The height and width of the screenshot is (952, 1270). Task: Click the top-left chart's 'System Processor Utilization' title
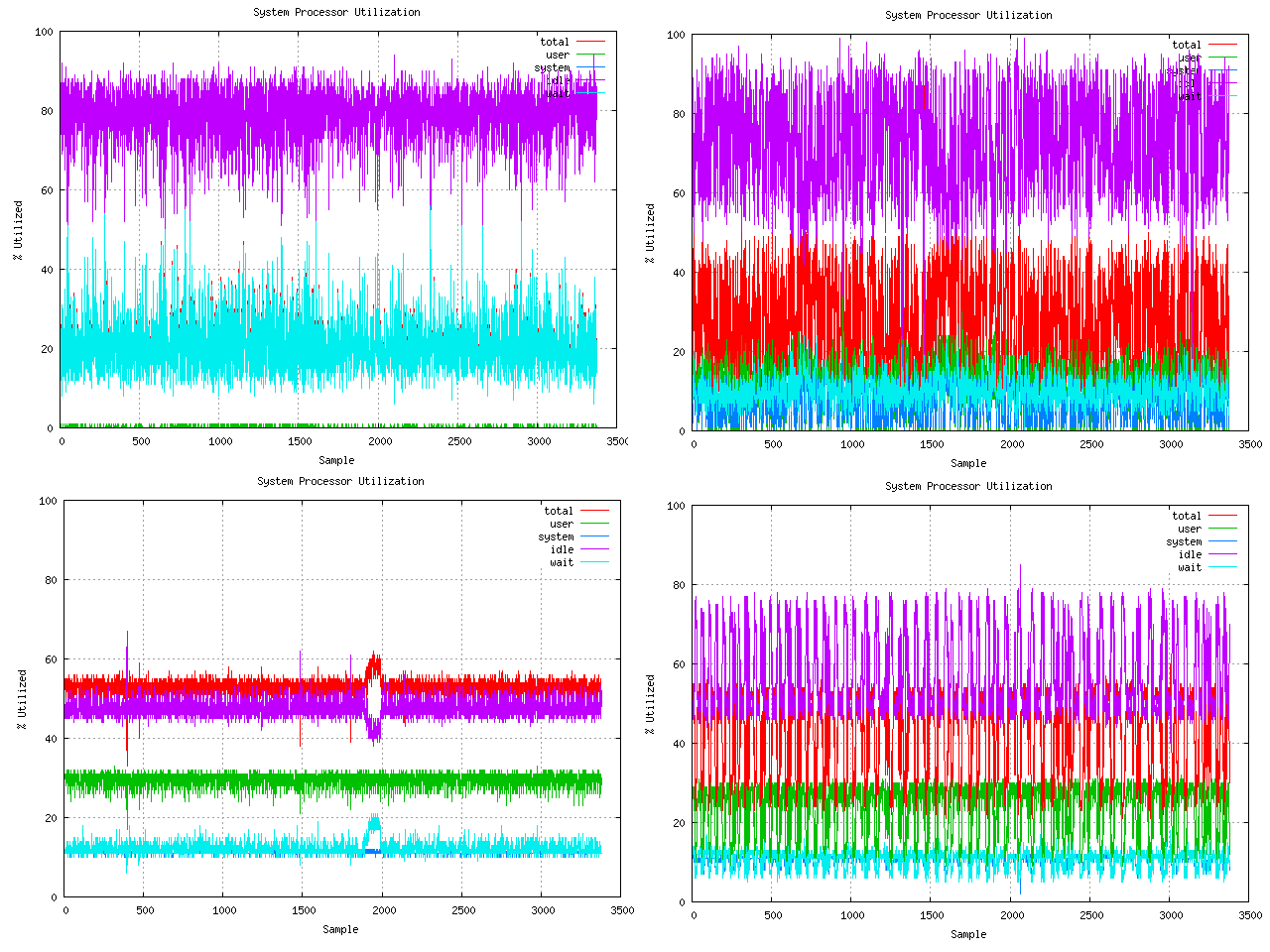click(336, 12)
